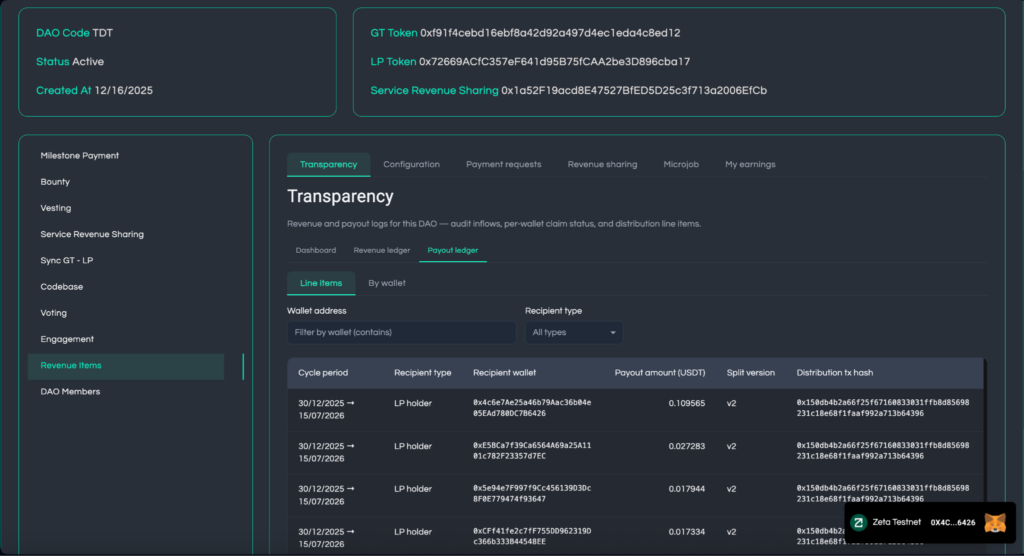Click the Zeta Testnet network label

tap(897, 522)
